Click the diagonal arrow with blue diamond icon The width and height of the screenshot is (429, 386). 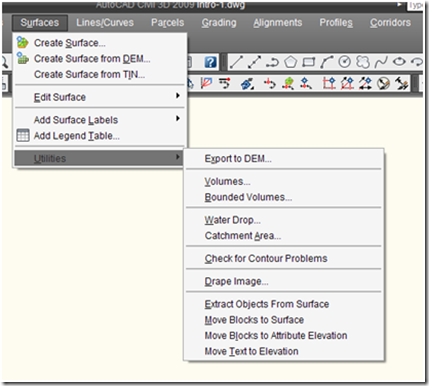(x=347, y=83)
